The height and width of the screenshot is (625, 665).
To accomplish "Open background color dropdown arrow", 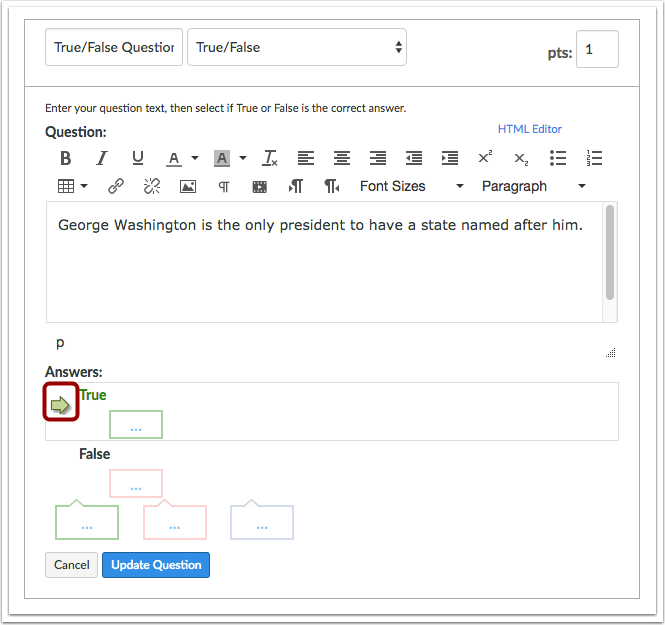I will pyautogui.click(x=243, y=158).
